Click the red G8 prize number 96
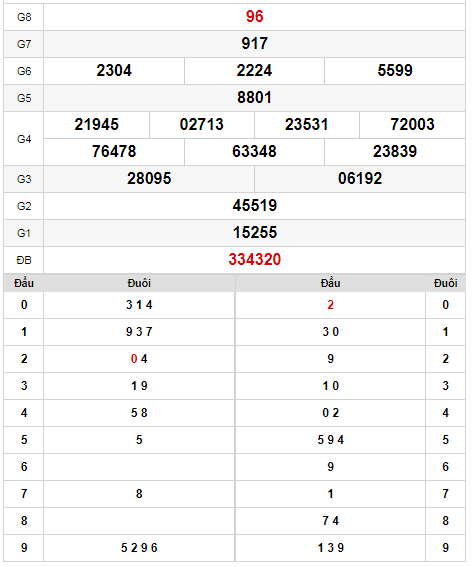This screenshot has height=567, width=472. coord(254,17)
